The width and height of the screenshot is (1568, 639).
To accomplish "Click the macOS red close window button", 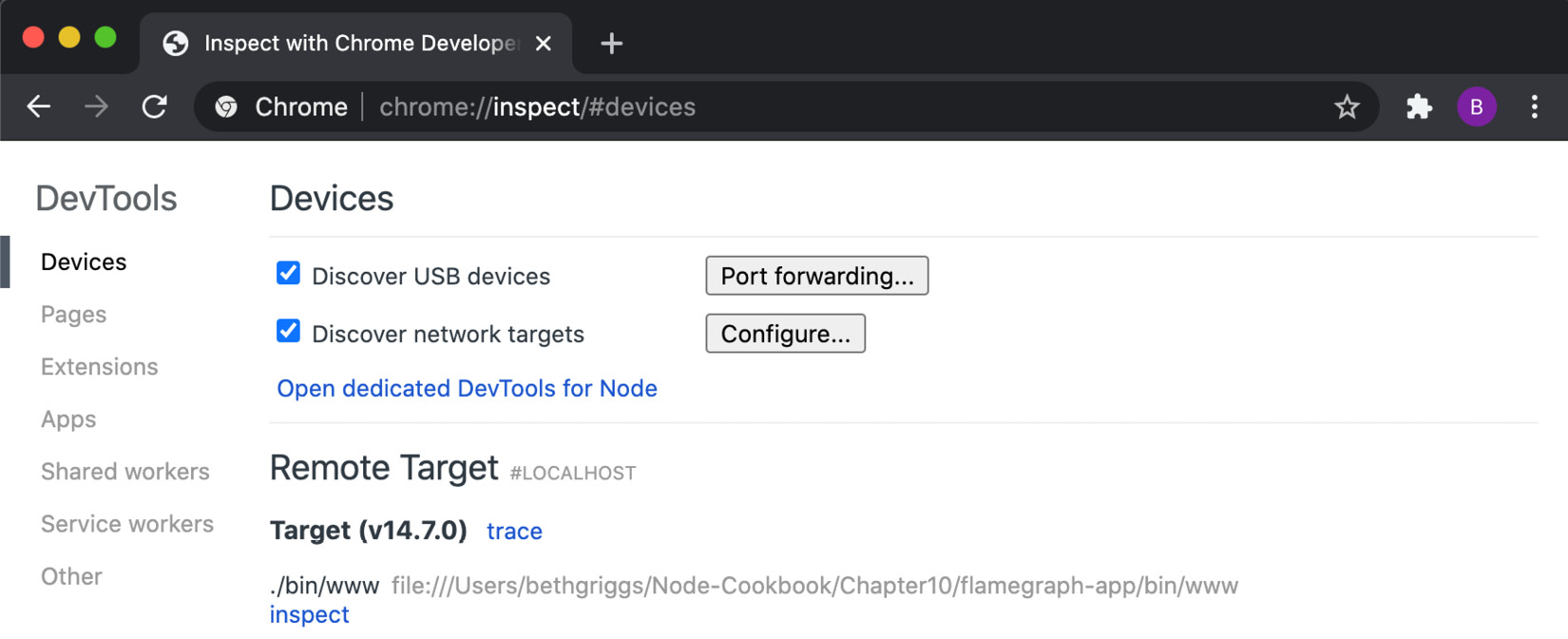I will (33, 37).
